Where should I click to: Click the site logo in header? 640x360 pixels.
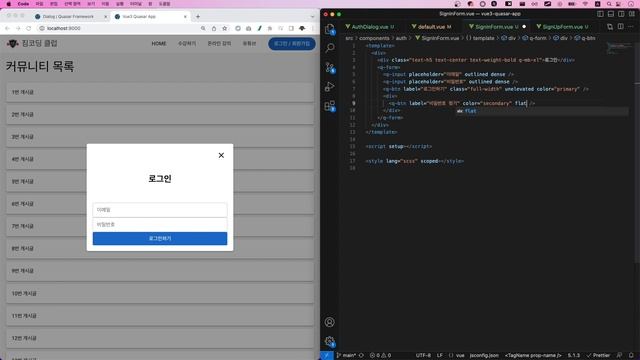[x=32, y=43]
